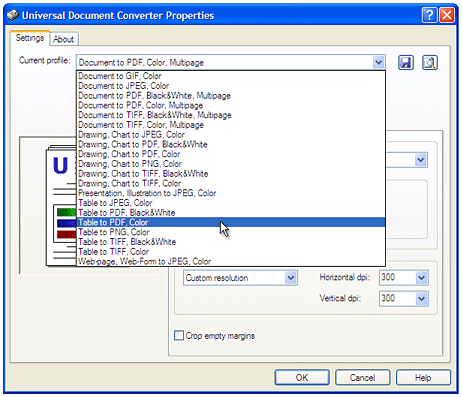The height and width of the screenshot is (397, 462).
Task: Click the OK button
Action: tap(302, 378)
